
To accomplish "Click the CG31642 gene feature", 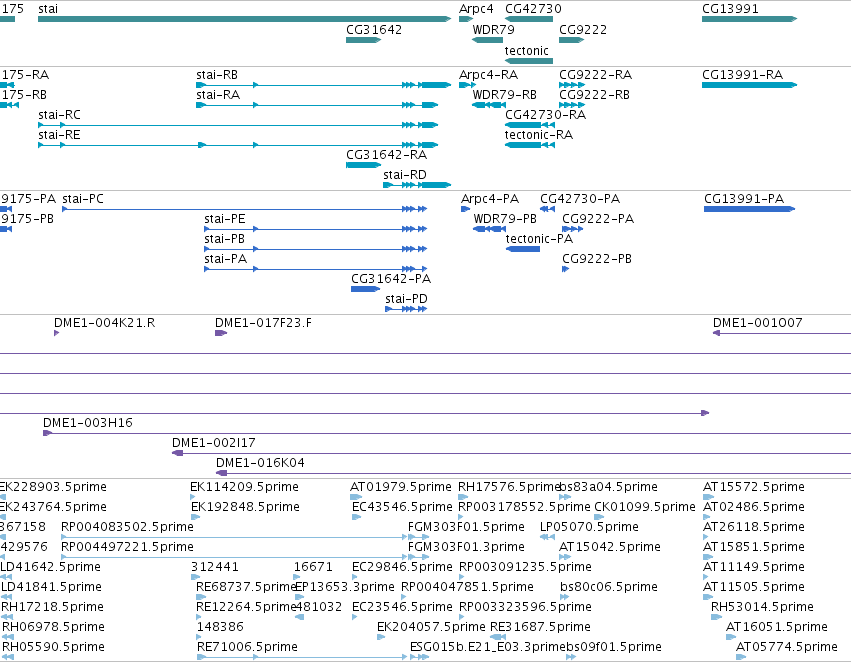I will point(364,40).
